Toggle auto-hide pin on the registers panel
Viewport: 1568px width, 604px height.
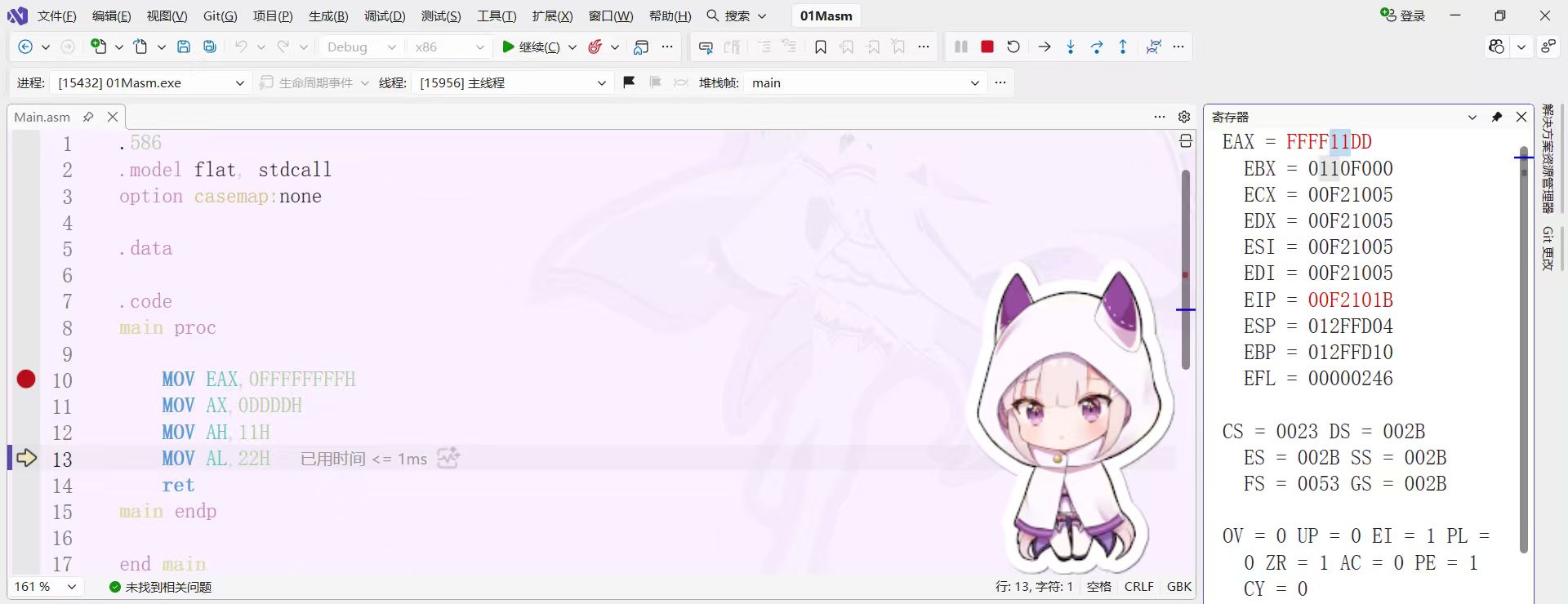(x=1497, y=117)
